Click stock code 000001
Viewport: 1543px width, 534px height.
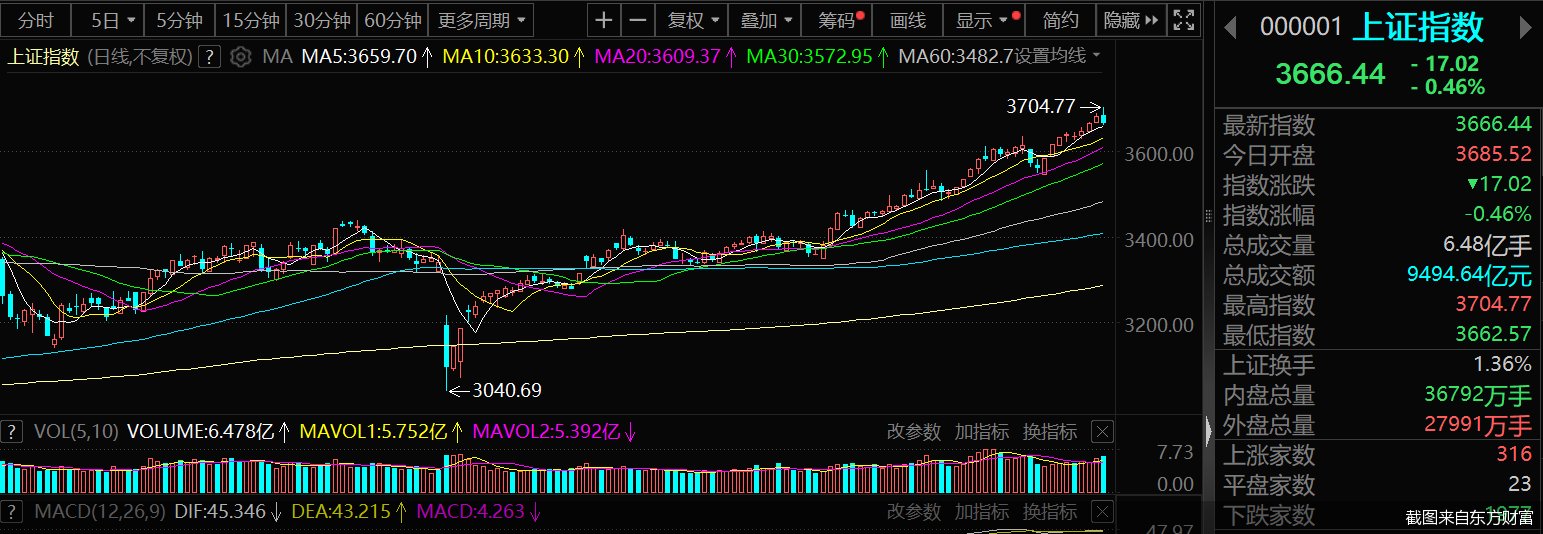1301,27
